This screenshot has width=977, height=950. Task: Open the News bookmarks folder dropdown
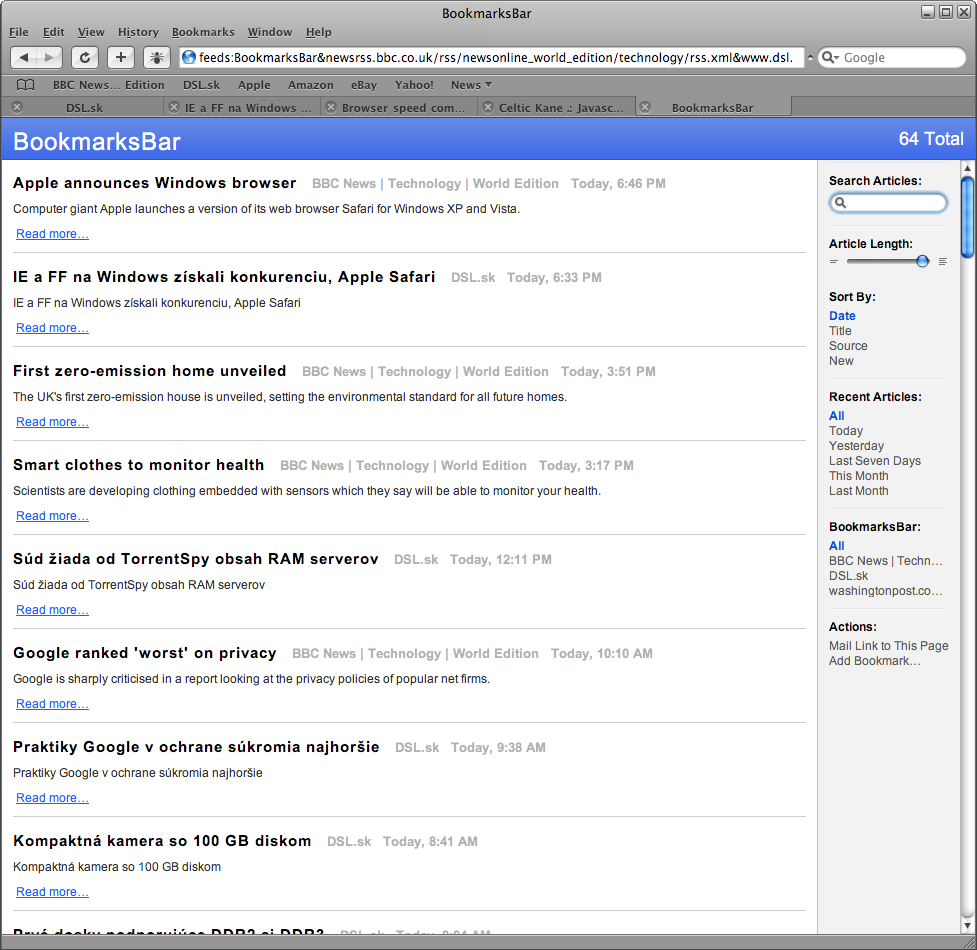(472, 85)
